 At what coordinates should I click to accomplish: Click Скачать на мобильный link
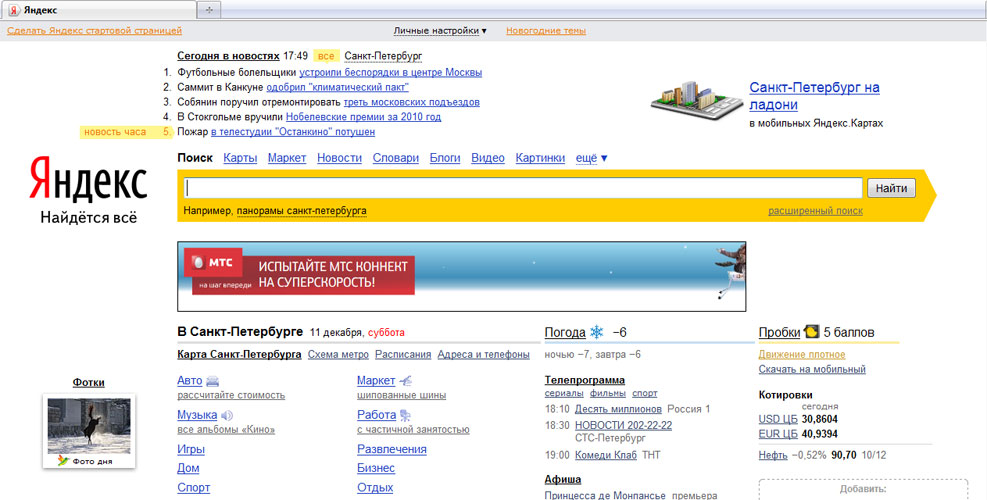[x=812, y=370]
